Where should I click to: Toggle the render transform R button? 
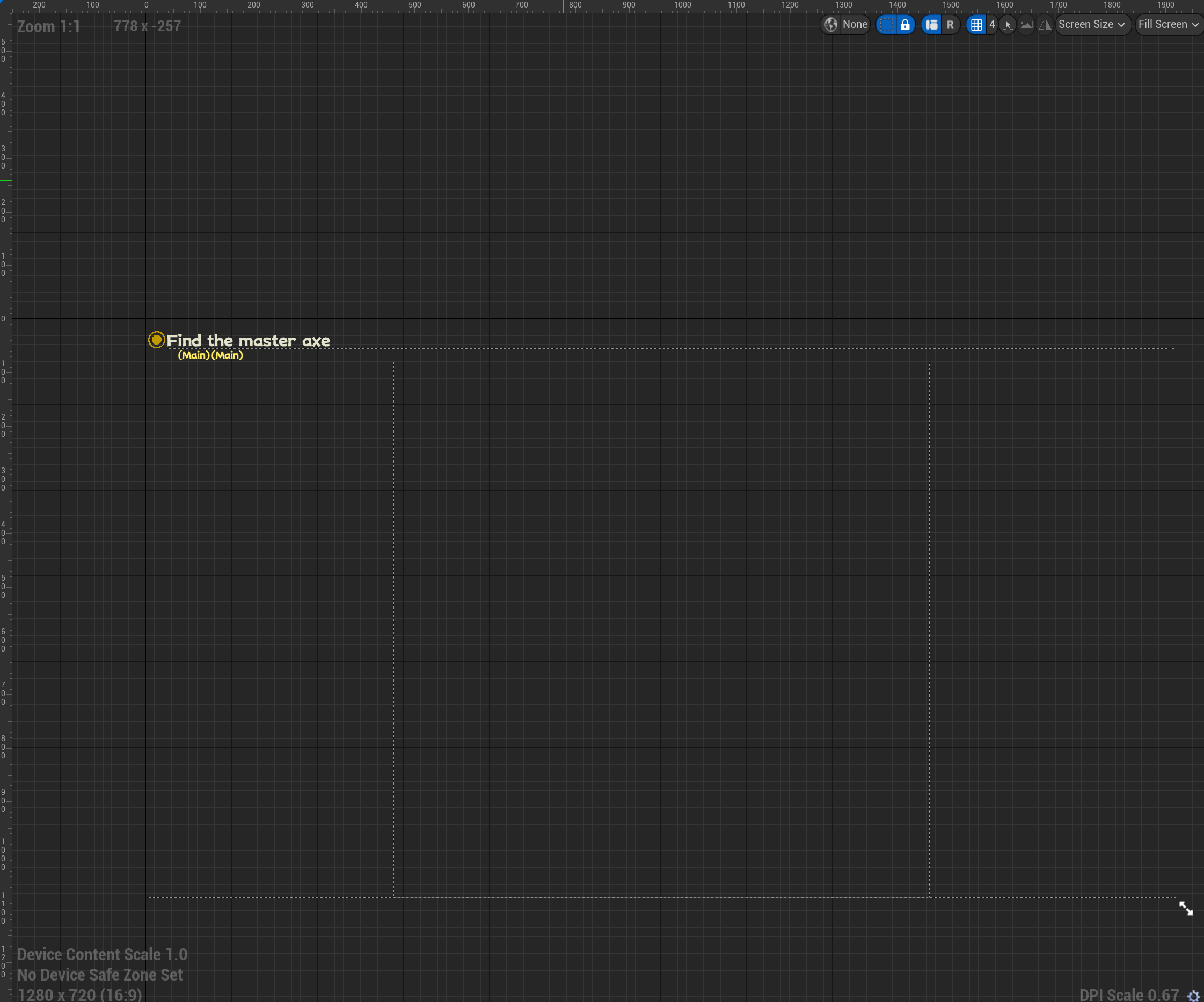950,25
